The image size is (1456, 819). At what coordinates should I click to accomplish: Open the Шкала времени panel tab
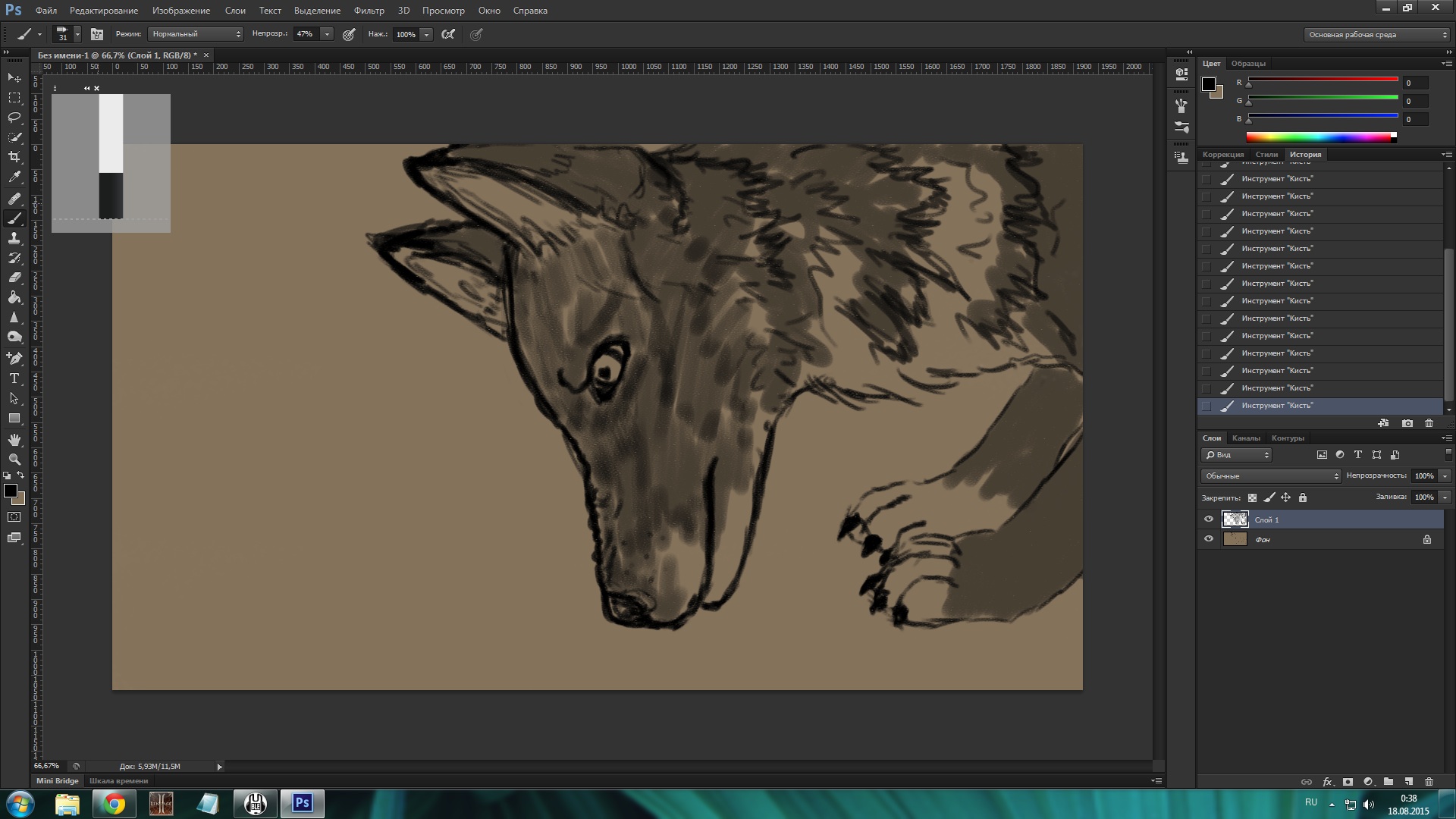tap(119, 780)
